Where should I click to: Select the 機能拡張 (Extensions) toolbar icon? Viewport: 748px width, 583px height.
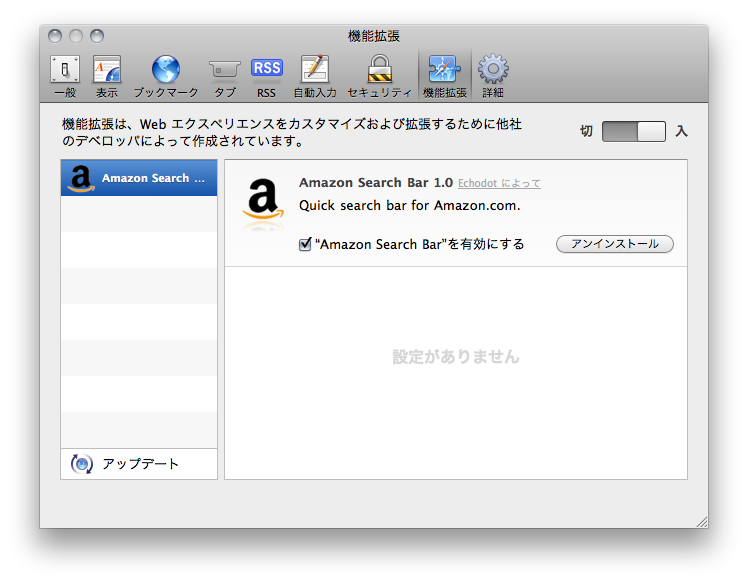coord(445,76)
